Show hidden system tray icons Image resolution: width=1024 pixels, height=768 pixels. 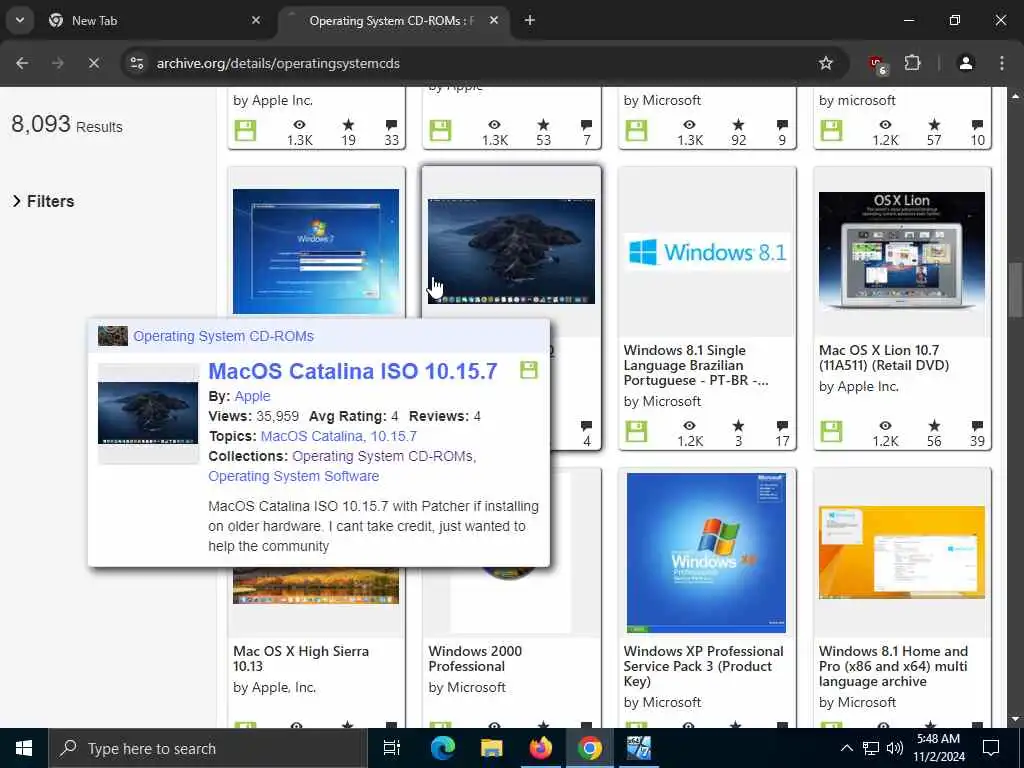point(846,748)
